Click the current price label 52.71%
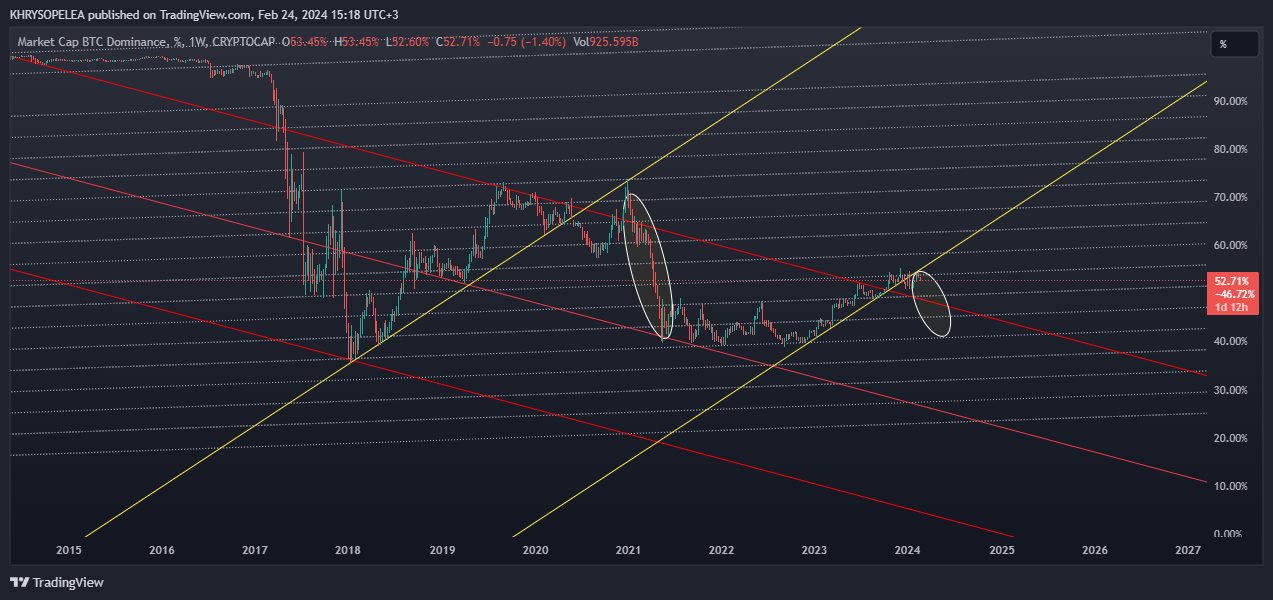The image size is (1273, 600). tap(1231, 282)
